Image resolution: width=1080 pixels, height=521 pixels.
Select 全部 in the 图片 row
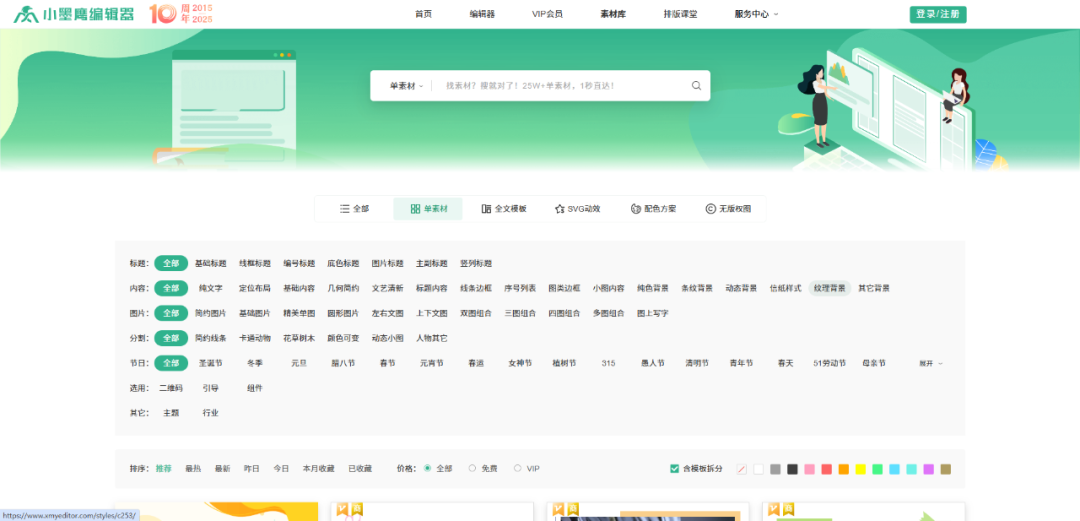[171, 313]
